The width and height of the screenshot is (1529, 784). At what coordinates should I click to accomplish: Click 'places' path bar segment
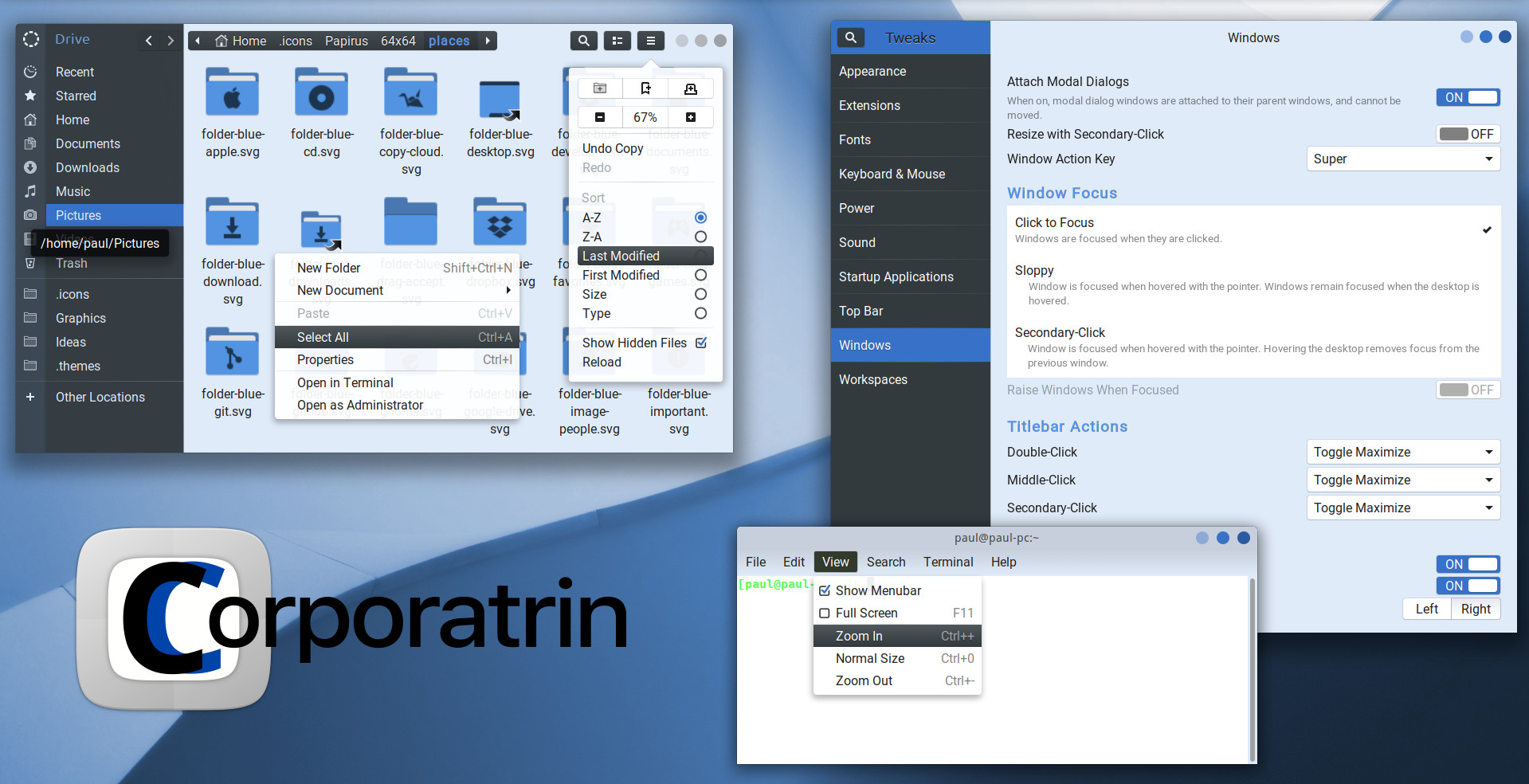pyautogui.click(x=449, y=41)
